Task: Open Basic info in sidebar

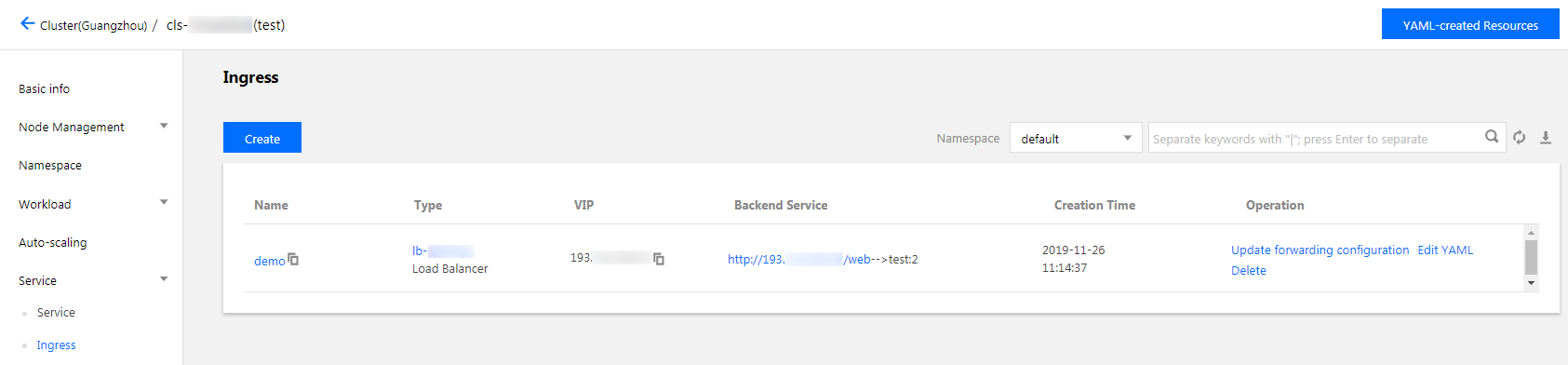Action: [45, 88]
